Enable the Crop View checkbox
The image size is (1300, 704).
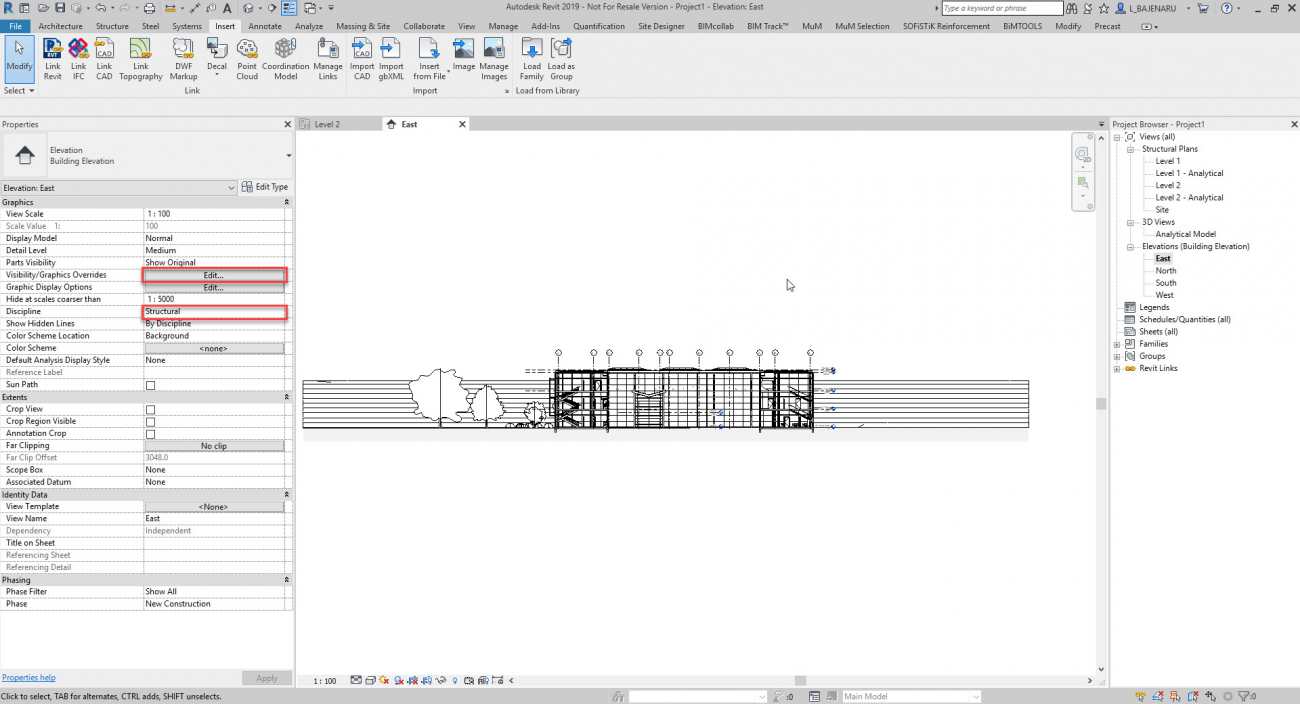click(x=151, y=410)
